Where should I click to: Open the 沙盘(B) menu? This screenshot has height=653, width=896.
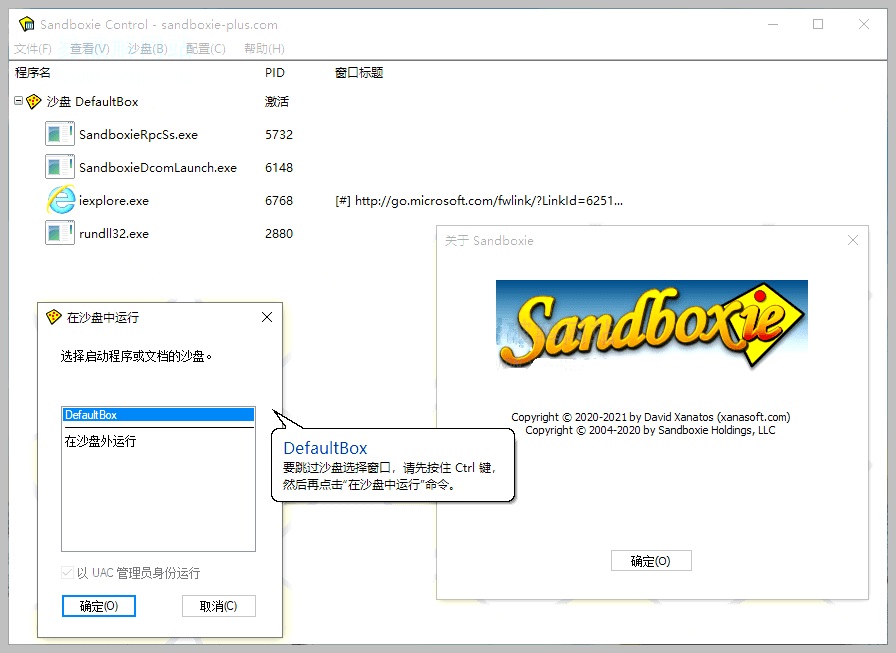[x=147, y=49]
